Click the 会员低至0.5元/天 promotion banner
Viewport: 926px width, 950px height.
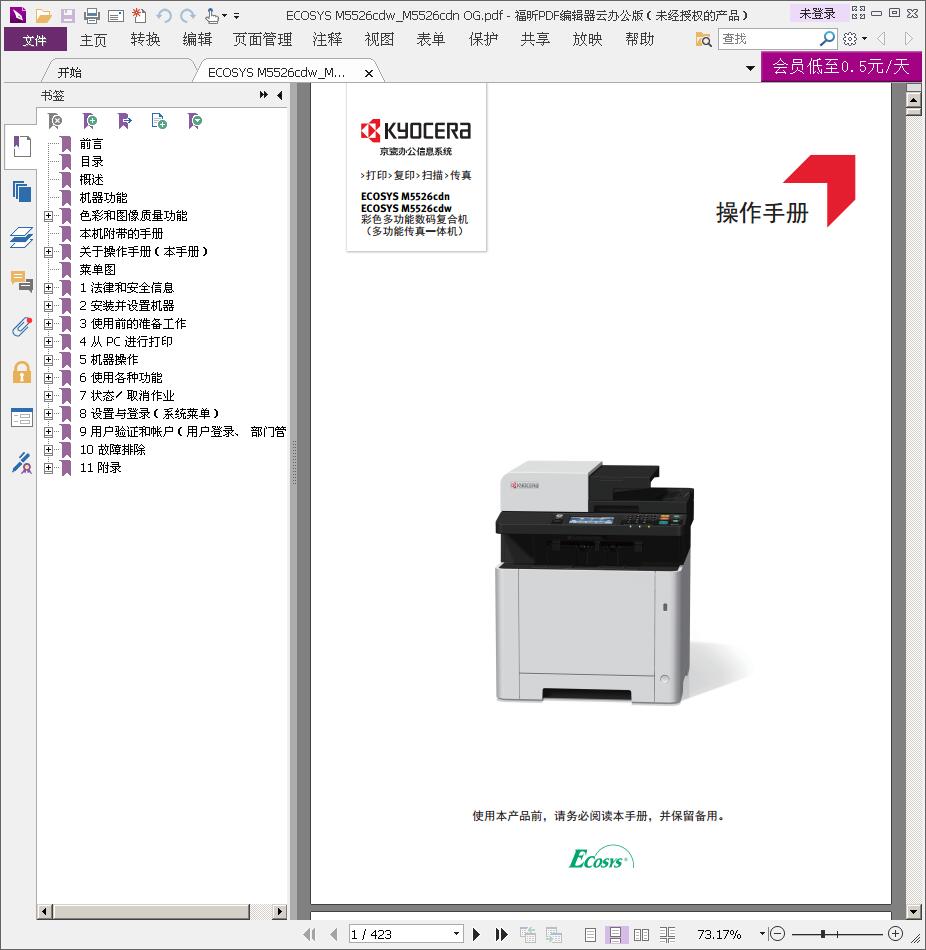[841, 66]
